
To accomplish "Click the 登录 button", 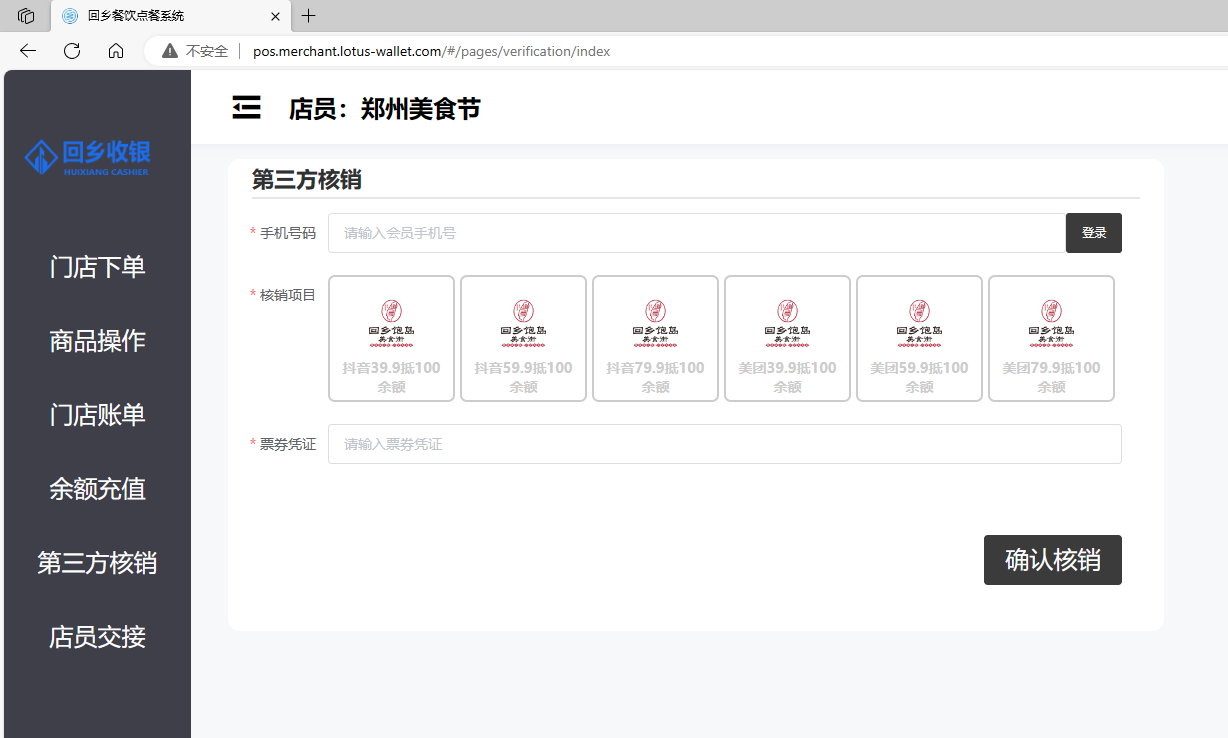I will 1093,231.
